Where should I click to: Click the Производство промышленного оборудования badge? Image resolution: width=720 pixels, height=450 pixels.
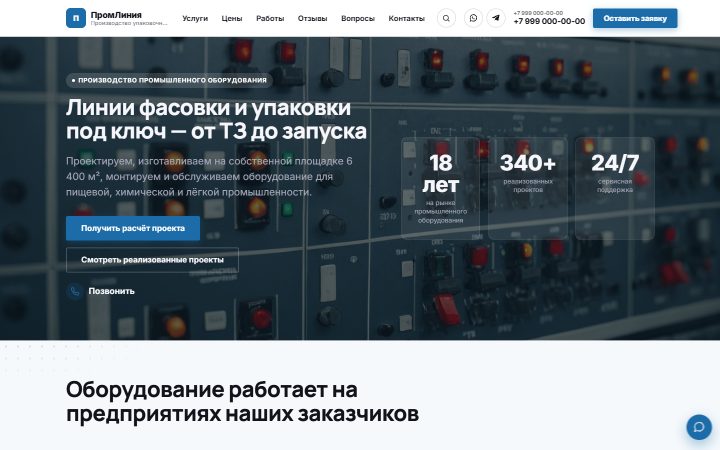click(x=169, y=80)
